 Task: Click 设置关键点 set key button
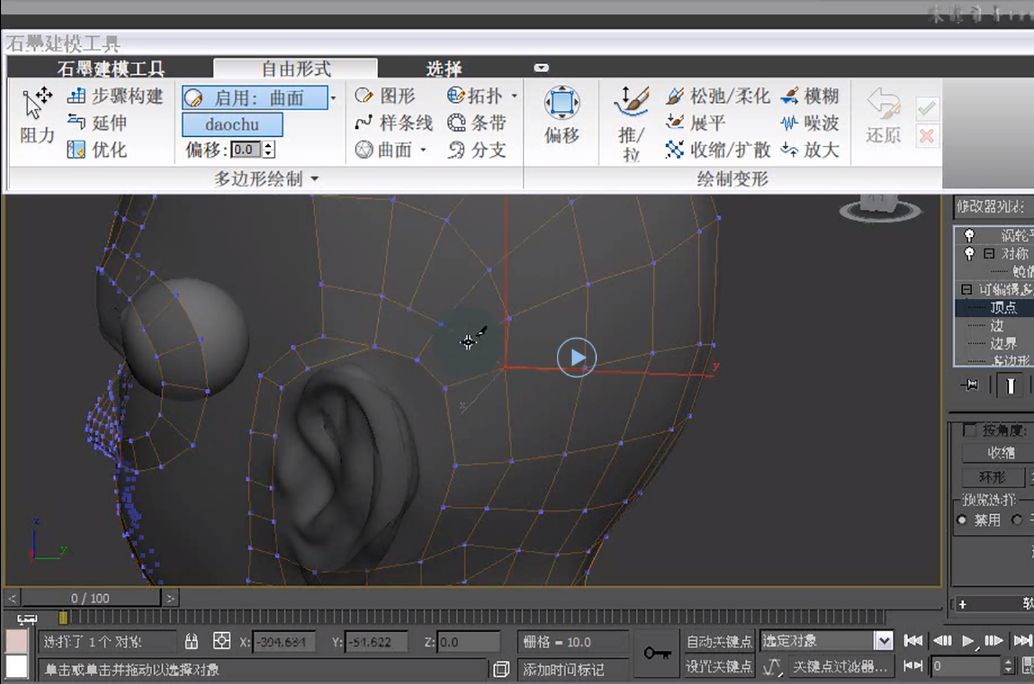718,666
